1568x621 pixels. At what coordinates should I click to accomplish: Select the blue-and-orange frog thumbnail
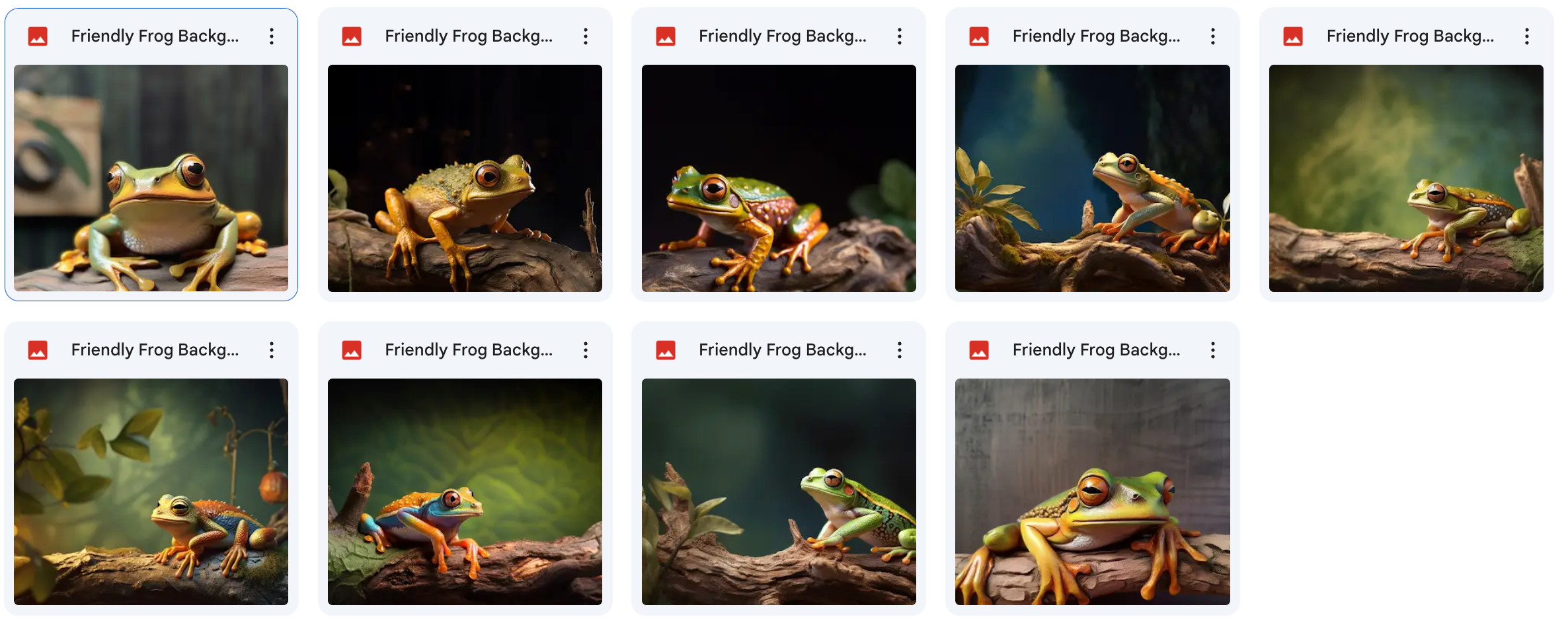pyautogui.click(x=465, y=492)
